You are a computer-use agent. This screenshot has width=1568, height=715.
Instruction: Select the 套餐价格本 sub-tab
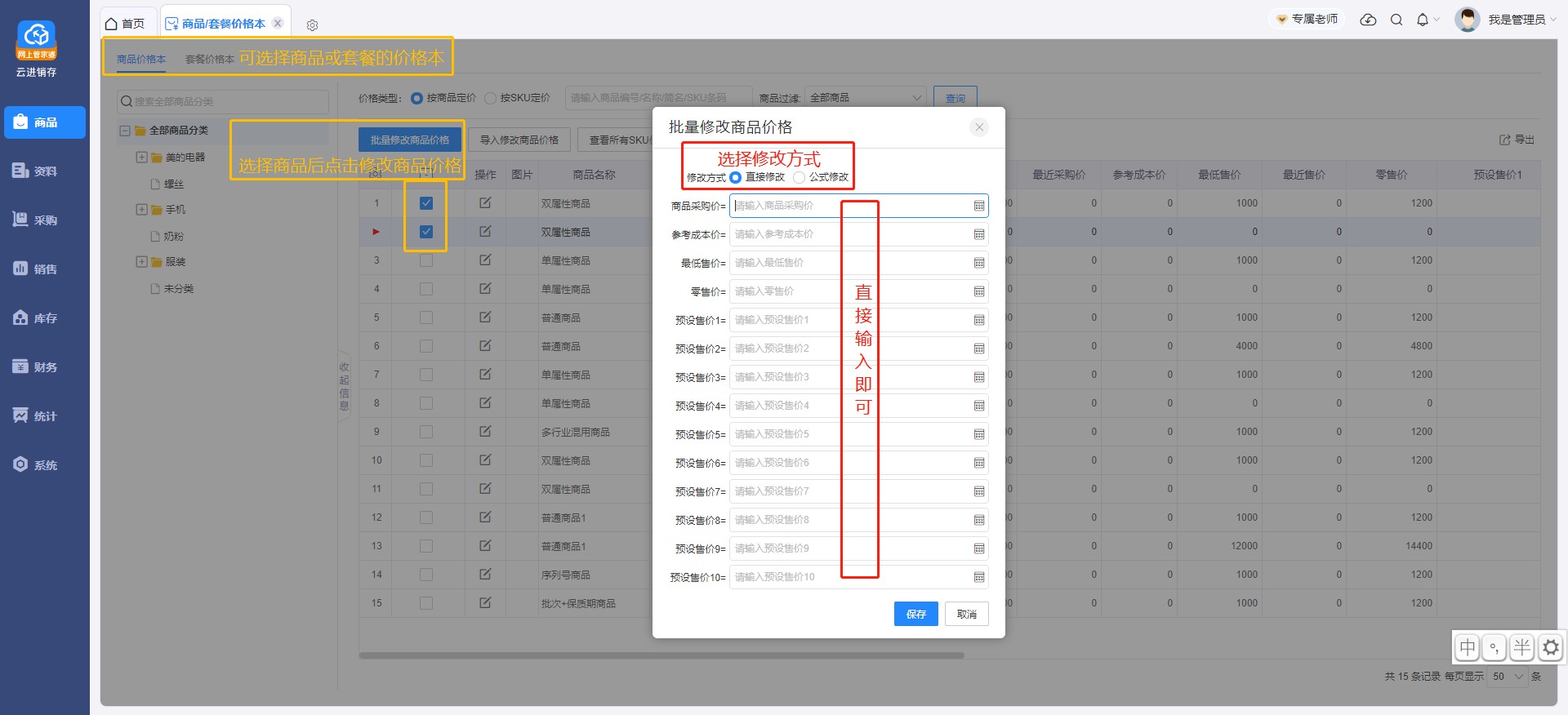click(x=210, y=59)
